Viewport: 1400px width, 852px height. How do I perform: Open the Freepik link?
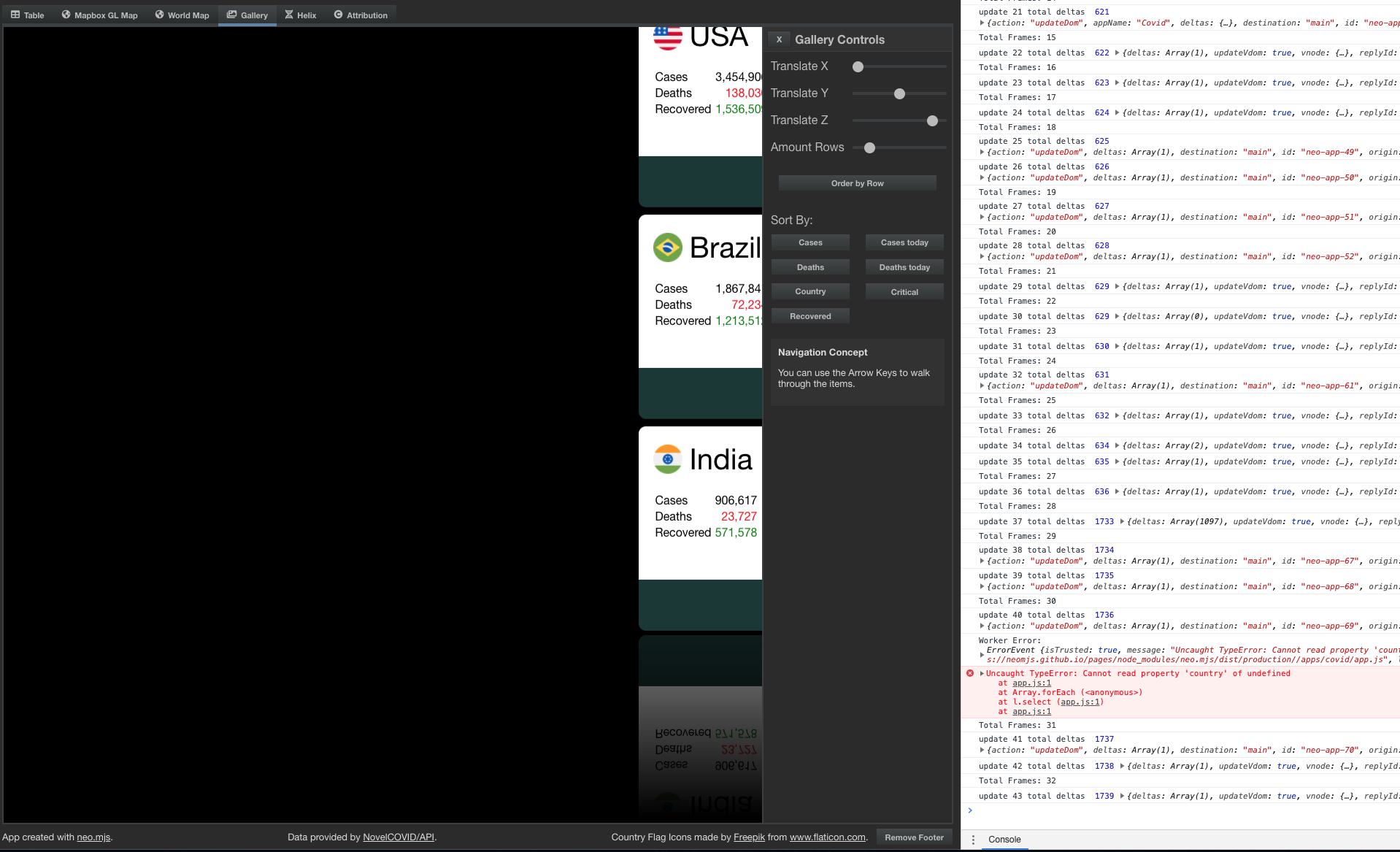click(749, 837)
